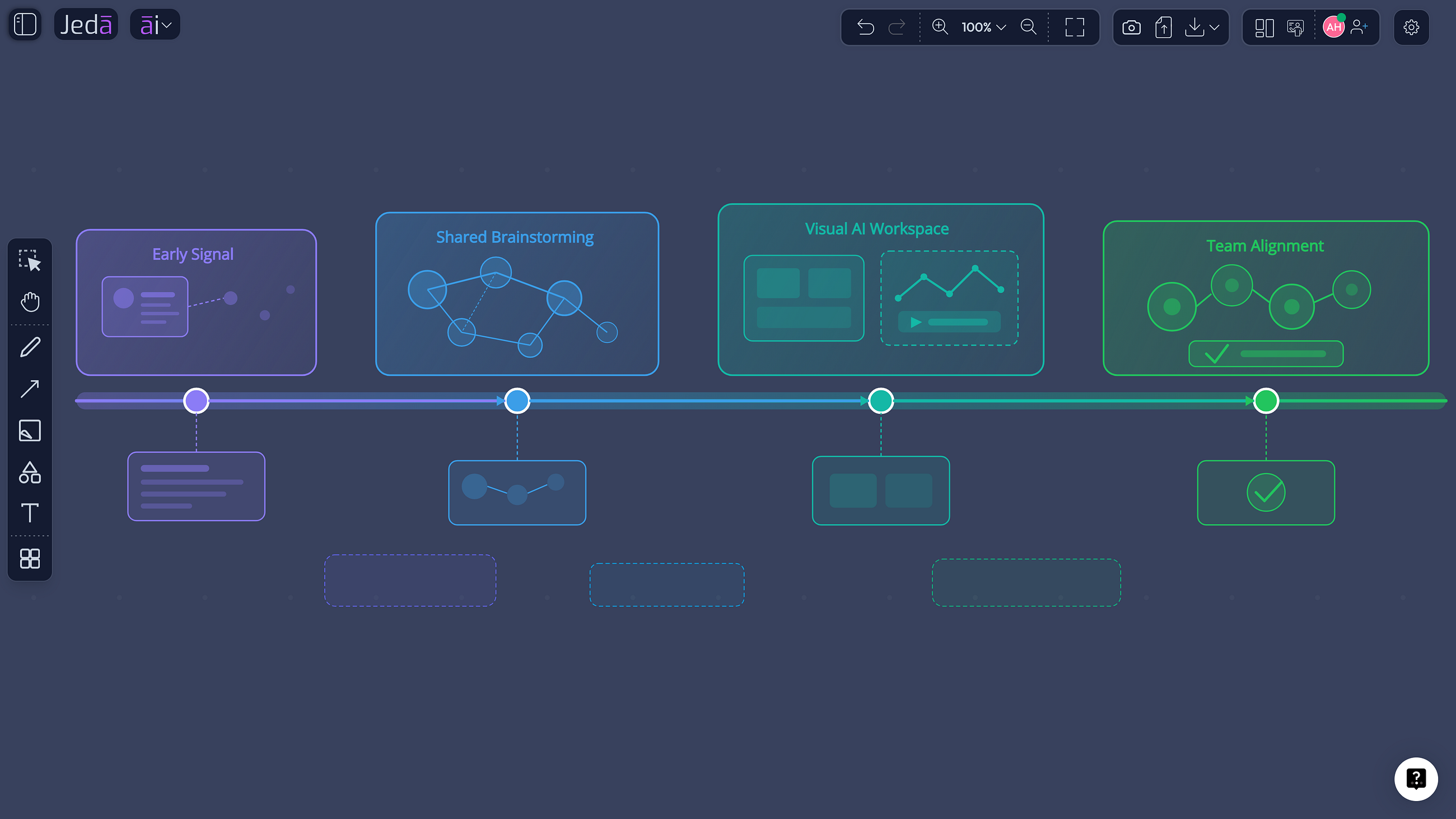Select the arrow connector tool

coord(29,389)
